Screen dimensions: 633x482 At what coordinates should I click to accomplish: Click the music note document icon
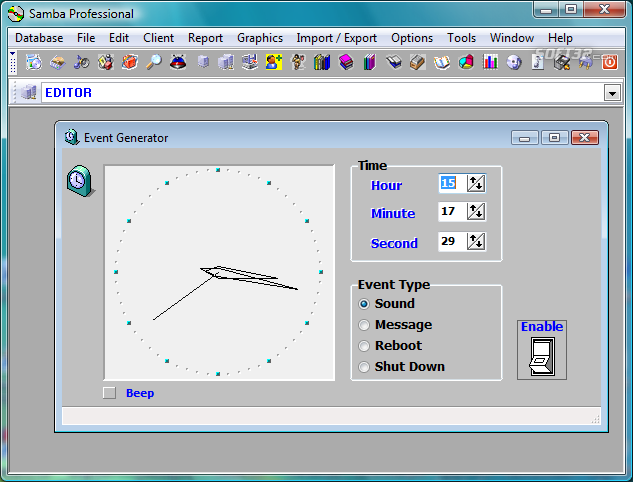pyautogui.click(x=538, y=62)
